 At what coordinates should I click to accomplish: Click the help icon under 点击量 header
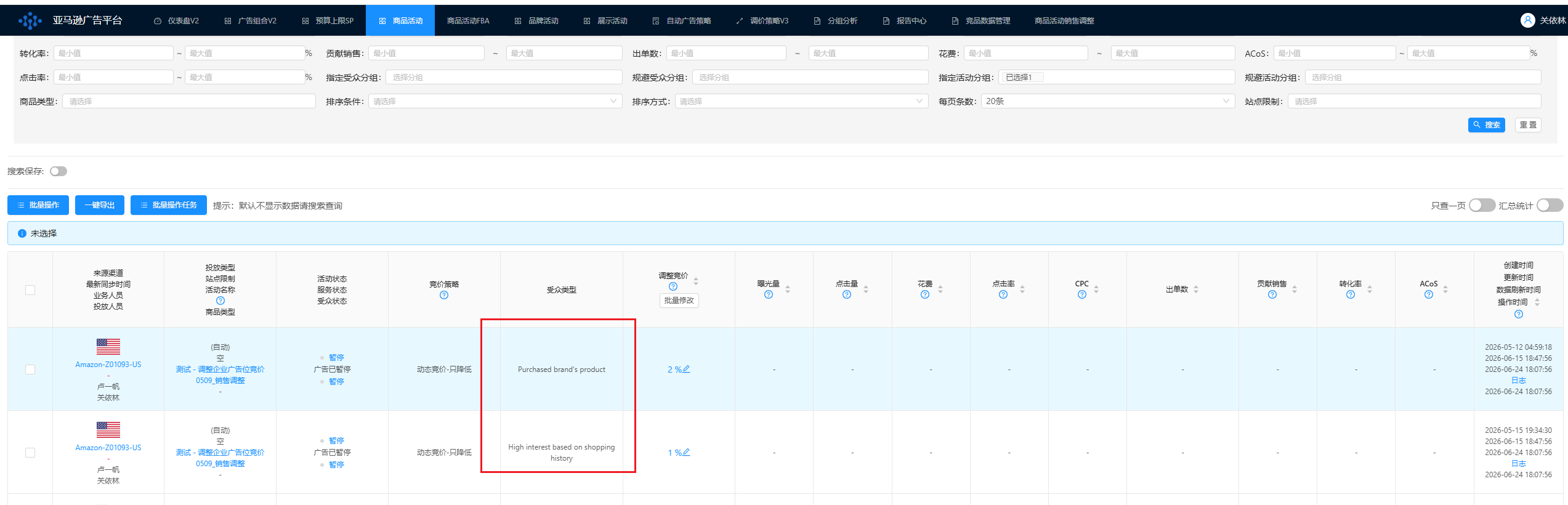847,295
